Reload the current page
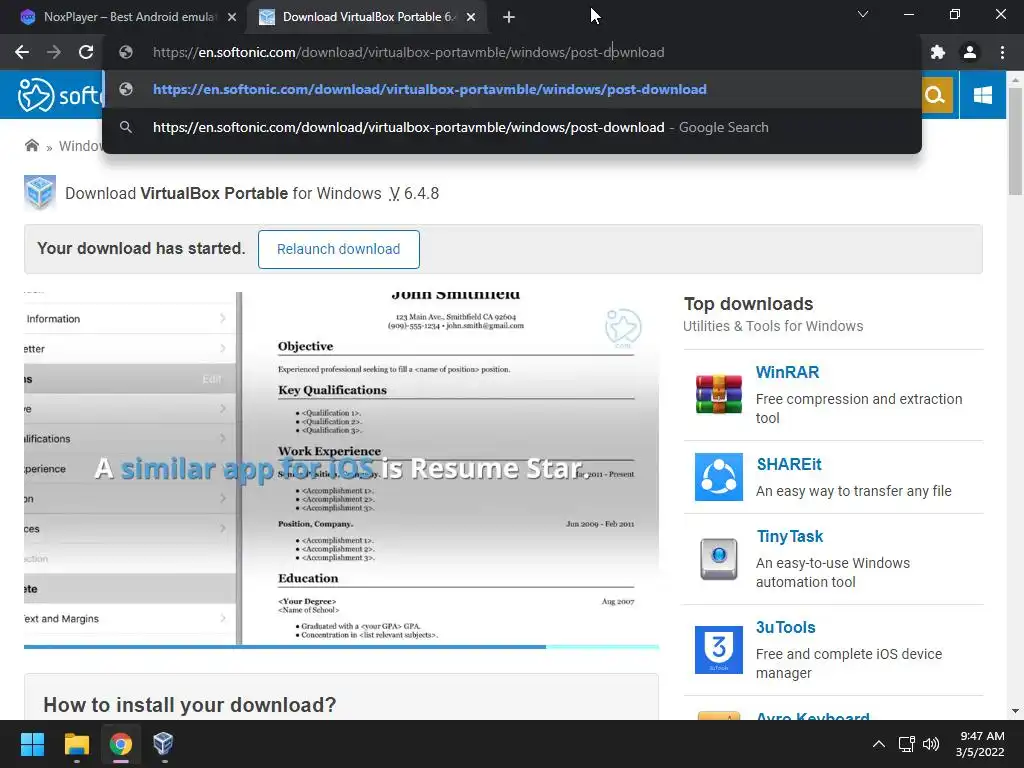Image resolution: width=1024 pixels, height=768 pixels. (x=86, y=52)
